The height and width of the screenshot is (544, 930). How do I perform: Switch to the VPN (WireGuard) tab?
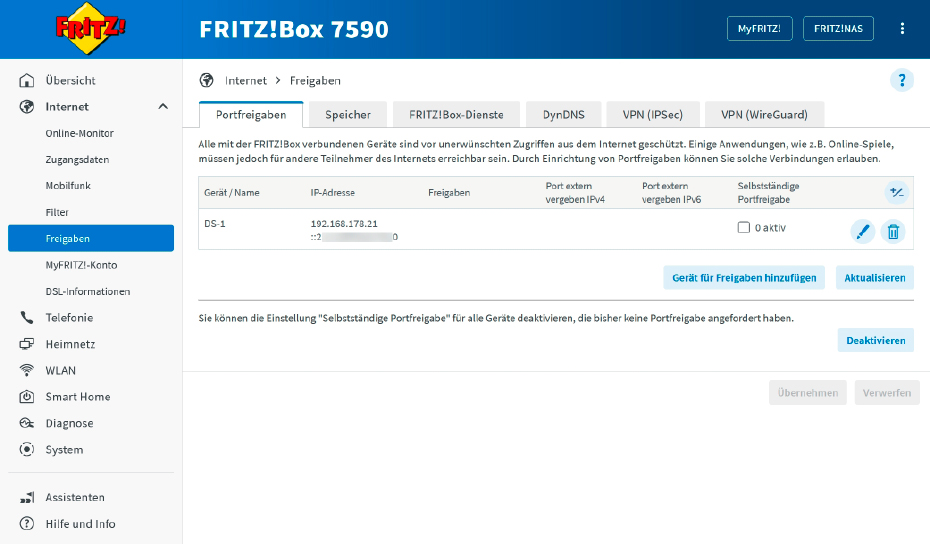point(764,115)
